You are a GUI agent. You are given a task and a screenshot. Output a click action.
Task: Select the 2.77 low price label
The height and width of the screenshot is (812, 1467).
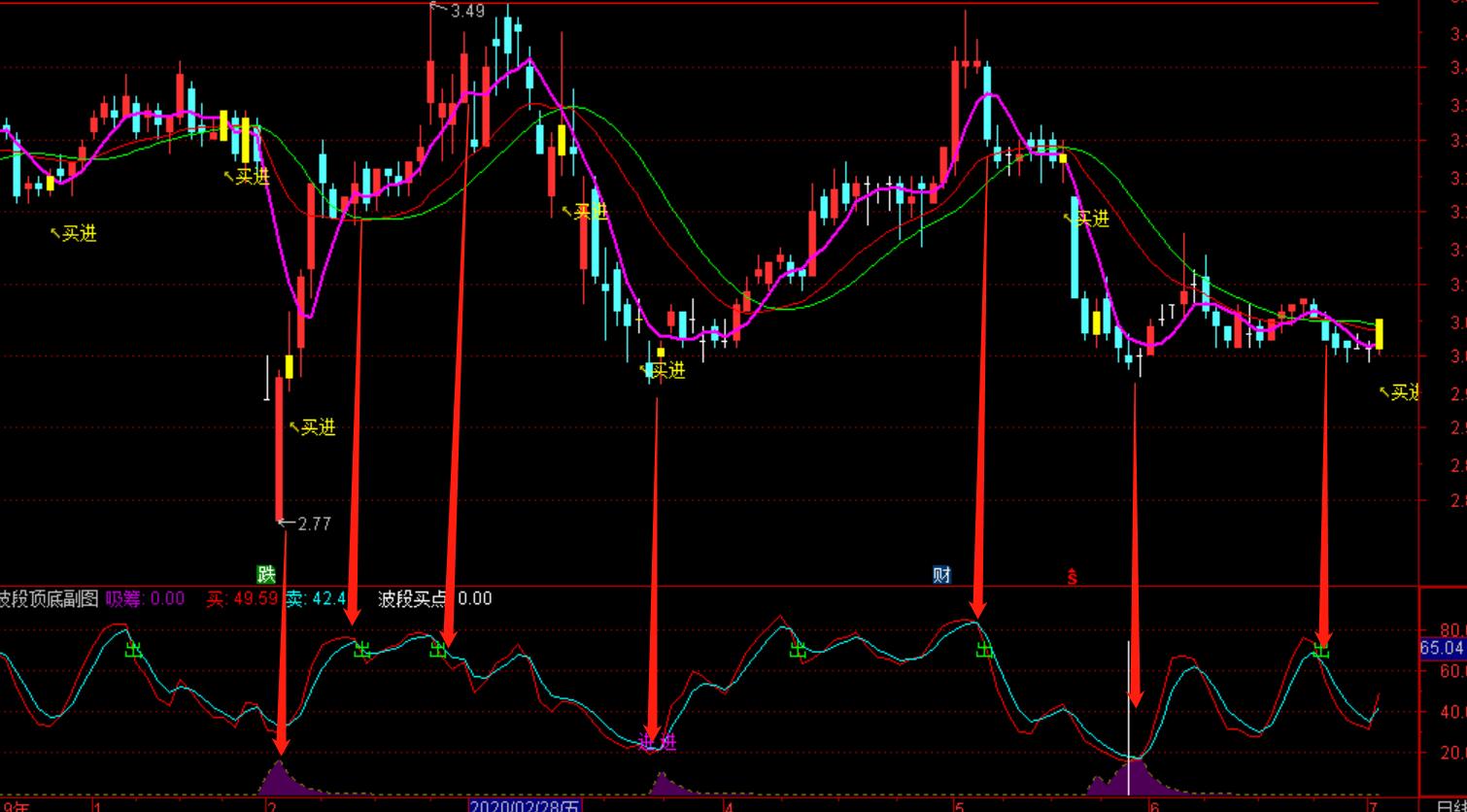[314, 524]
